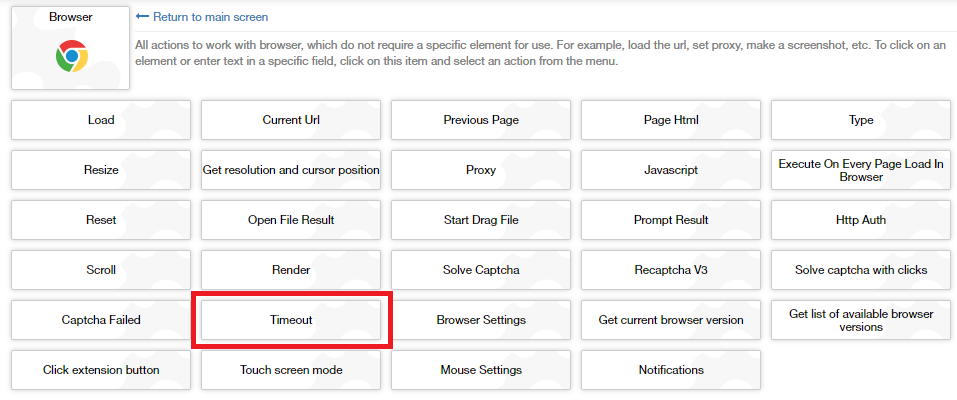Select the highlighted Timeout action

point(291,320)
